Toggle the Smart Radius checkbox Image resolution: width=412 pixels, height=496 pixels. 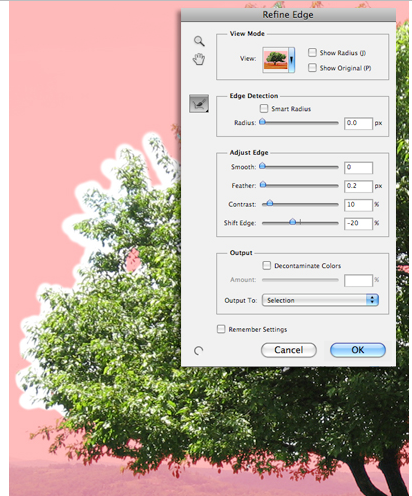coord(264,108)
